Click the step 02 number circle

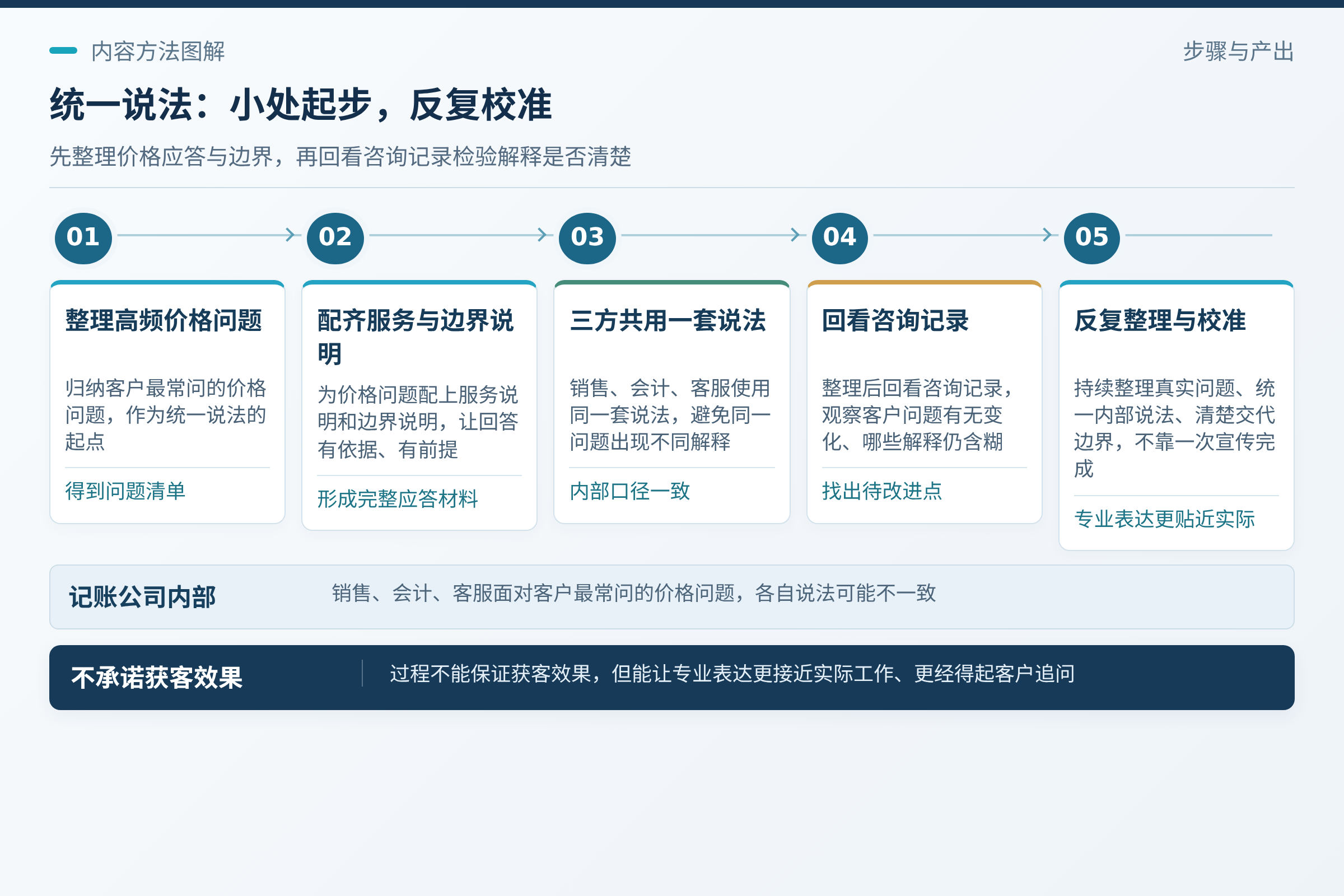tap(335, 239)
